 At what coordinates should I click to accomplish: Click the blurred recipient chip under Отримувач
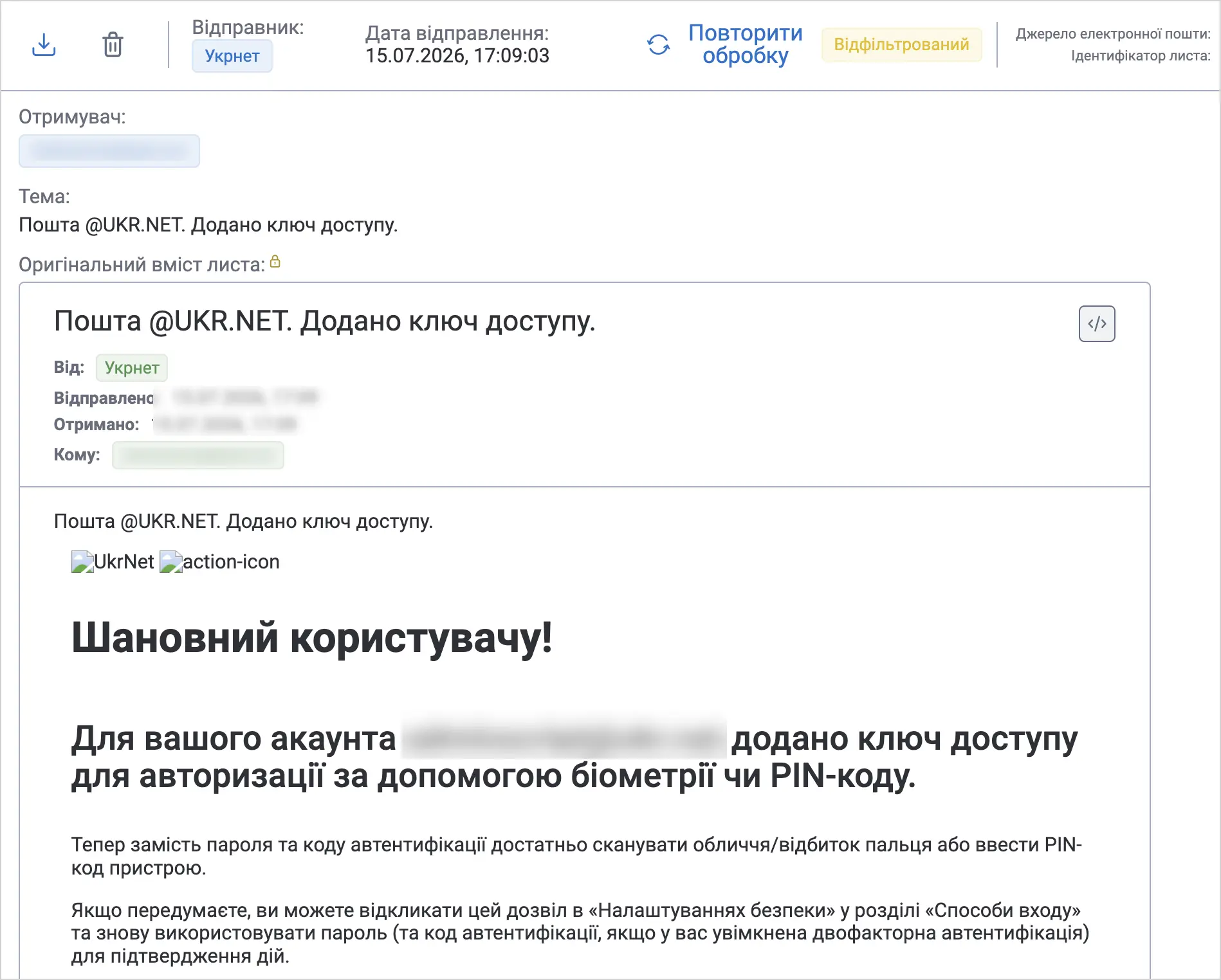(x=109, y=151)
